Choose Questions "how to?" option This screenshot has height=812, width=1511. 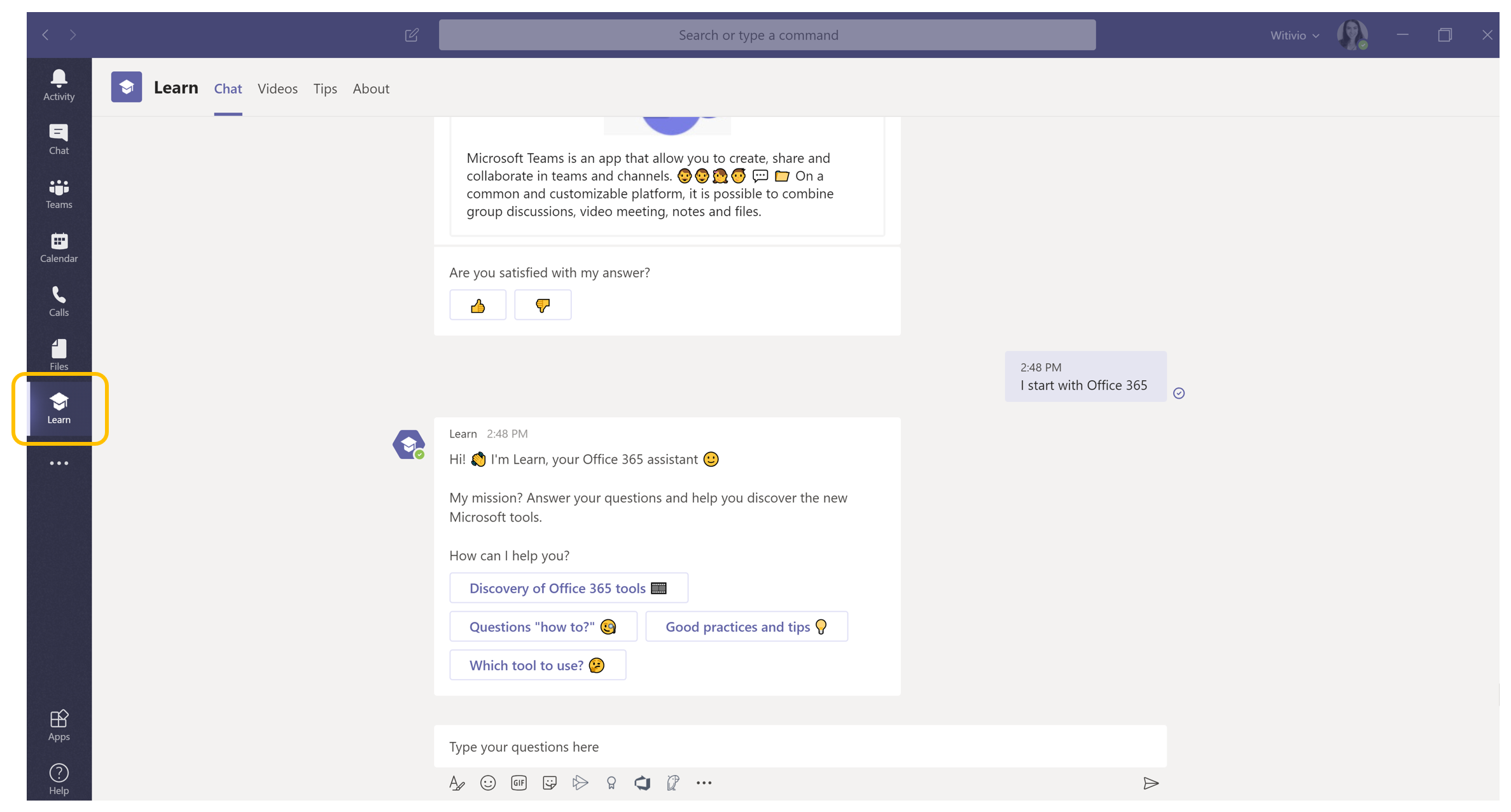coord(543,627)
